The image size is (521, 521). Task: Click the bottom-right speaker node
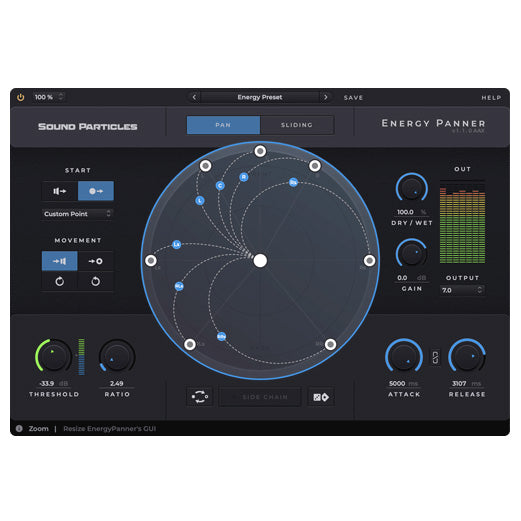tap(330, 344)
